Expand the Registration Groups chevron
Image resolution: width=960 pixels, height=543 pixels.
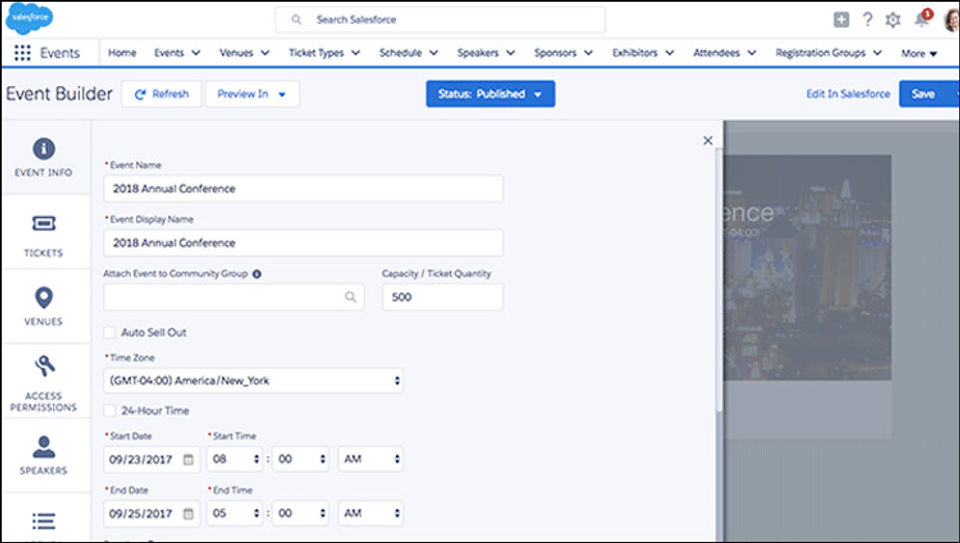877,53
